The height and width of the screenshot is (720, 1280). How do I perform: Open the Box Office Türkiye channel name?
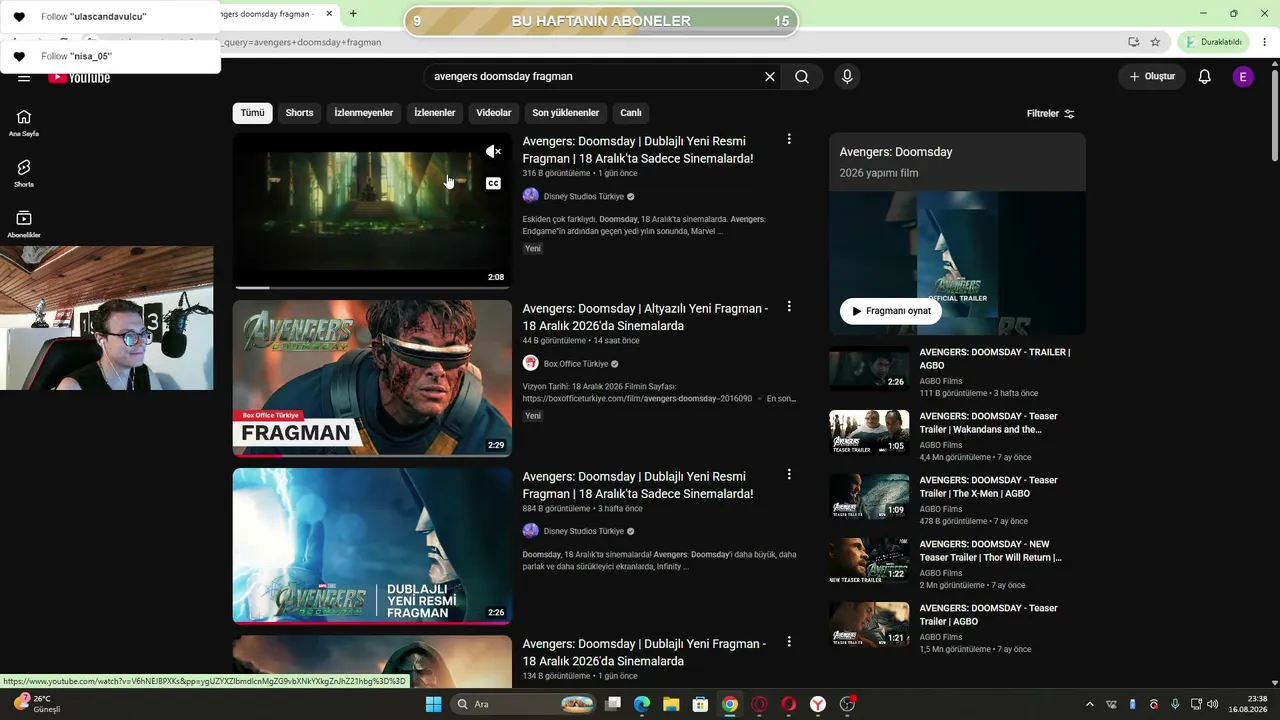(x=576, y=364)
